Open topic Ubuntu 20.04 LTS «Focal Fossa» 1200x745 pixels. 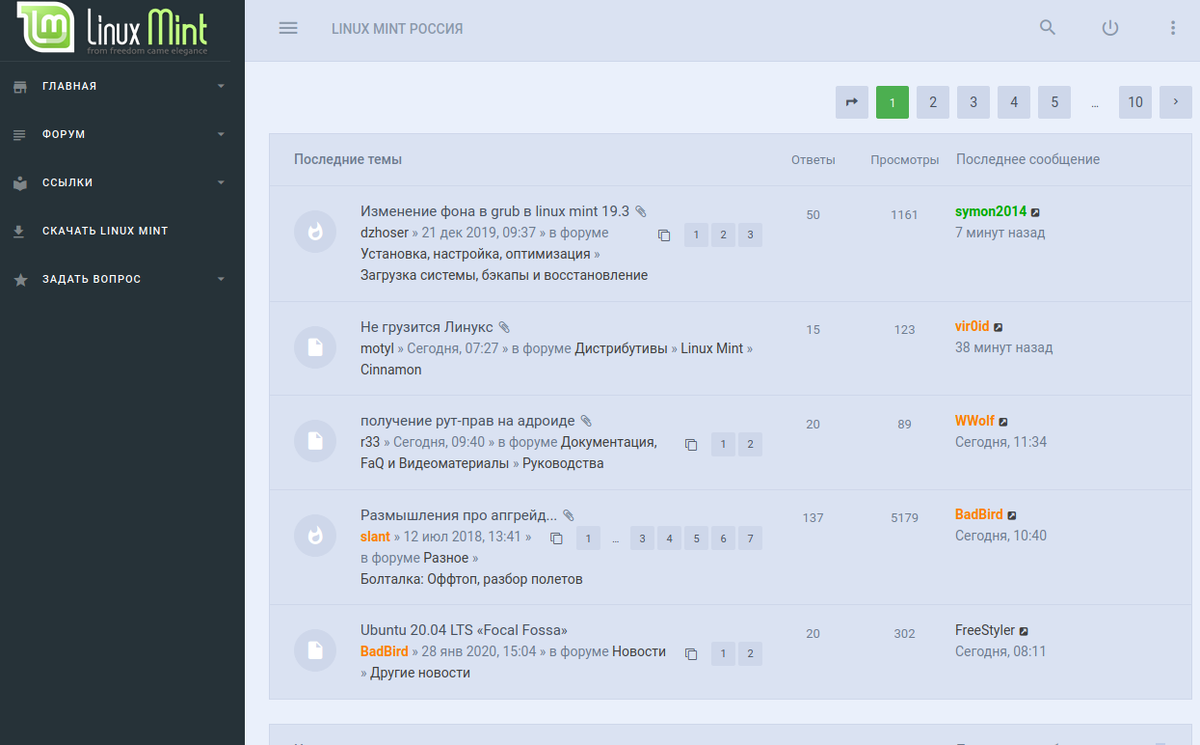click(x=464, y=630)
